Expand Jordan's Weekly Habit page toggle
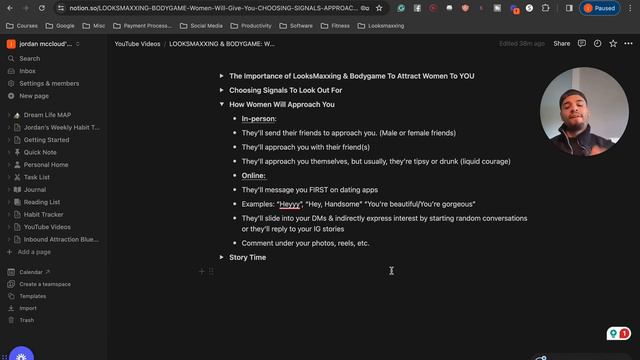640x360 pixels. (9, 127)
